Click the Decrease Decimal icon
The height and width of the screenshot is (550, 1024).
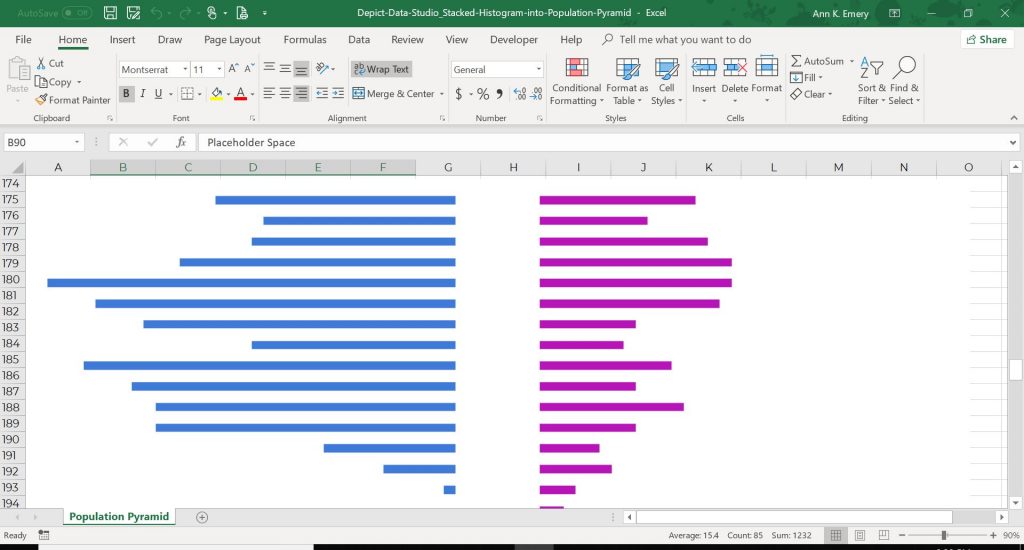click(x=536, y=94)
